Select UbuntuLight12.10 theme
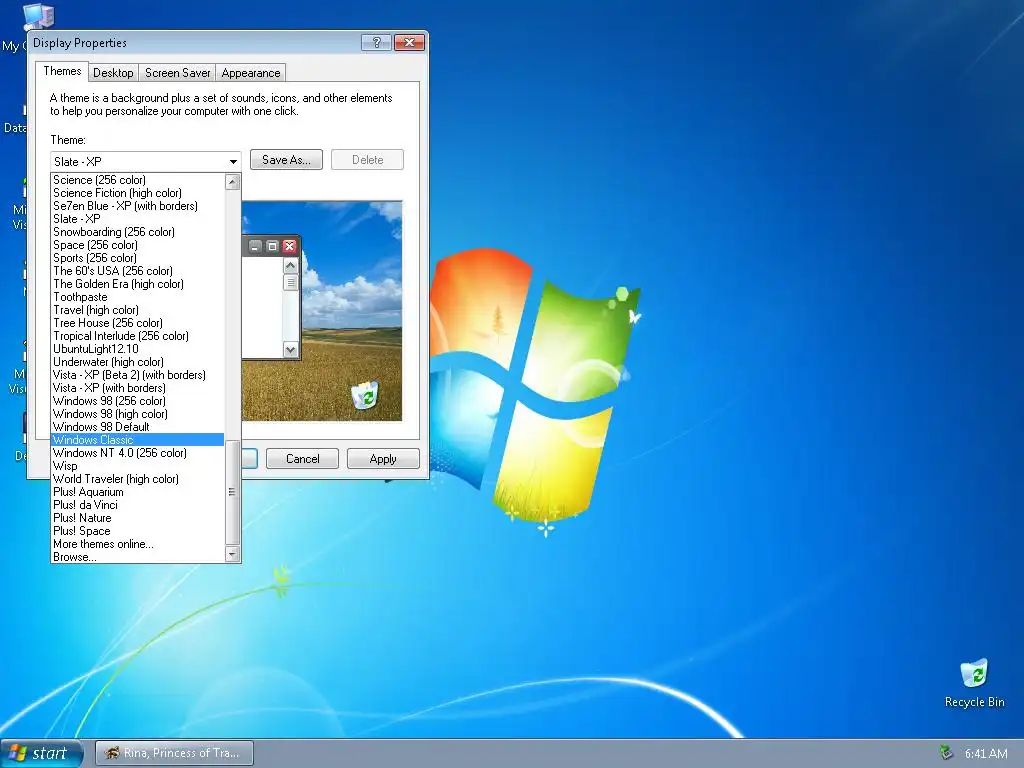 [x=138, y=349]
